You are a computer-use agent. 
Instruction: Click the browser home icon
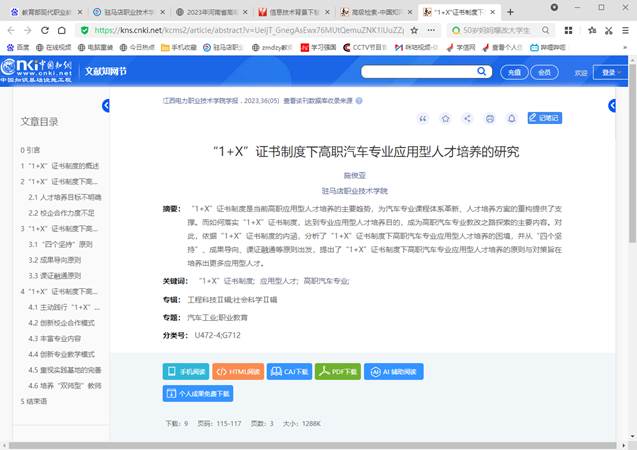click(x=61, y=30)
